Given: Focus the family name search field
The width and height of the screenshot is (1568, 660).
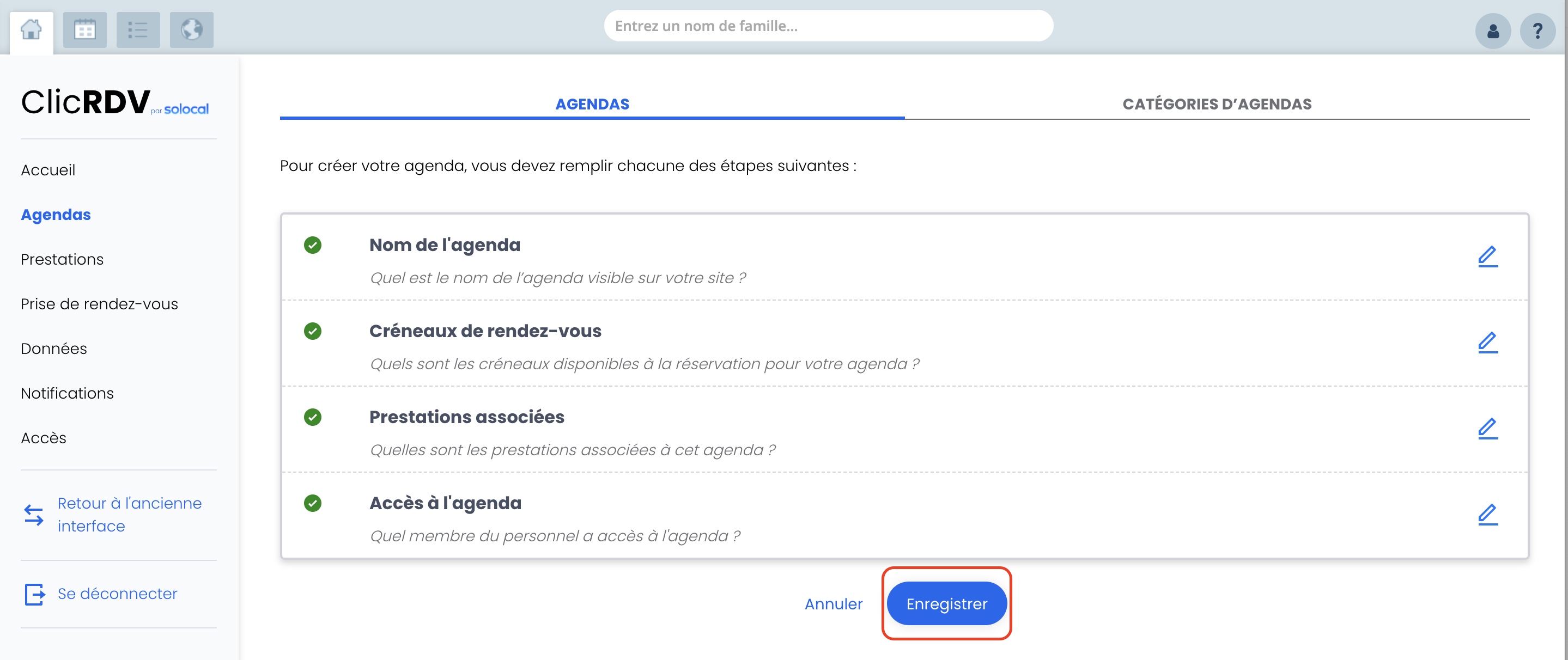Looking at the screenshot, I should pos(829,26).
